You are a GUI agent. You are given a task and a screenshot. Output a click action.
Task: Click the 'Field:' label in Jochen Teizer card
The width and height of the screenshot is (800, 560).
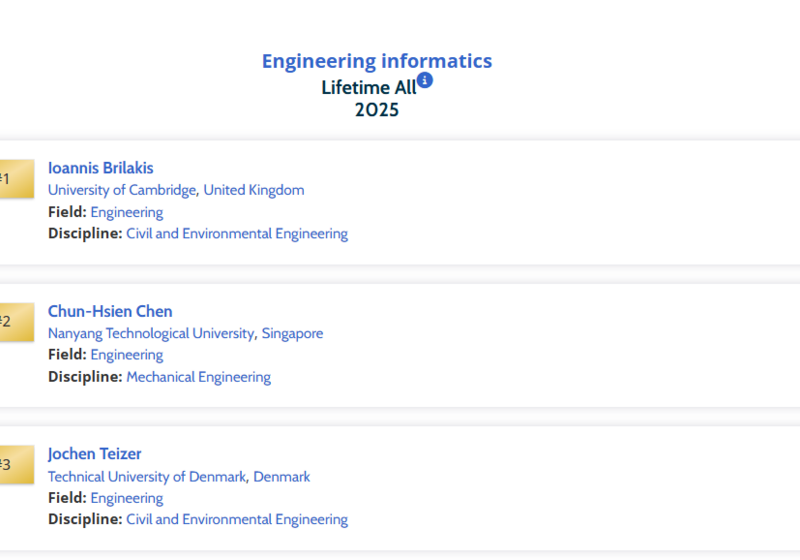click(x=67, y=497)
